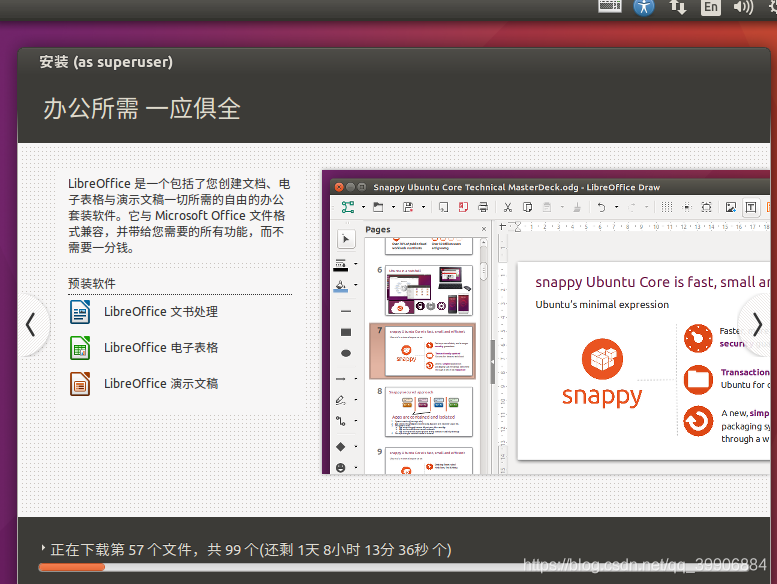Click the Pages panel vertical scrollbar

[x=484, y=356]
